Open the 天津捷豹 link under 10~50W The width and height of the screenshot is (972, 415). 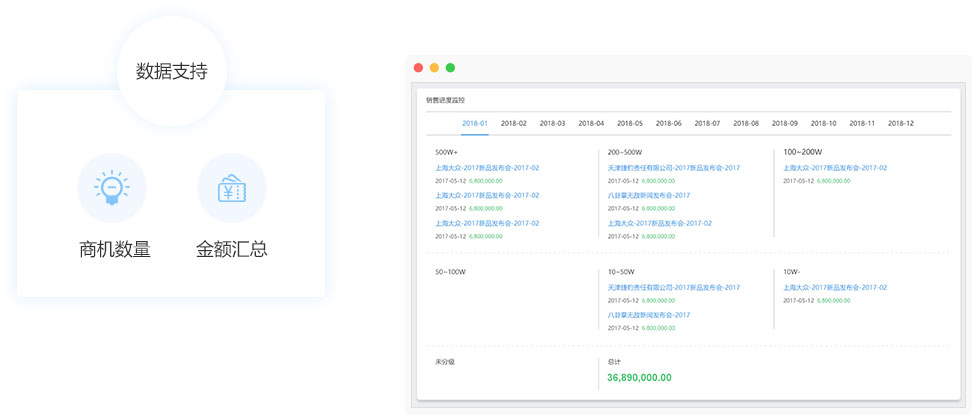coord(674,287)
